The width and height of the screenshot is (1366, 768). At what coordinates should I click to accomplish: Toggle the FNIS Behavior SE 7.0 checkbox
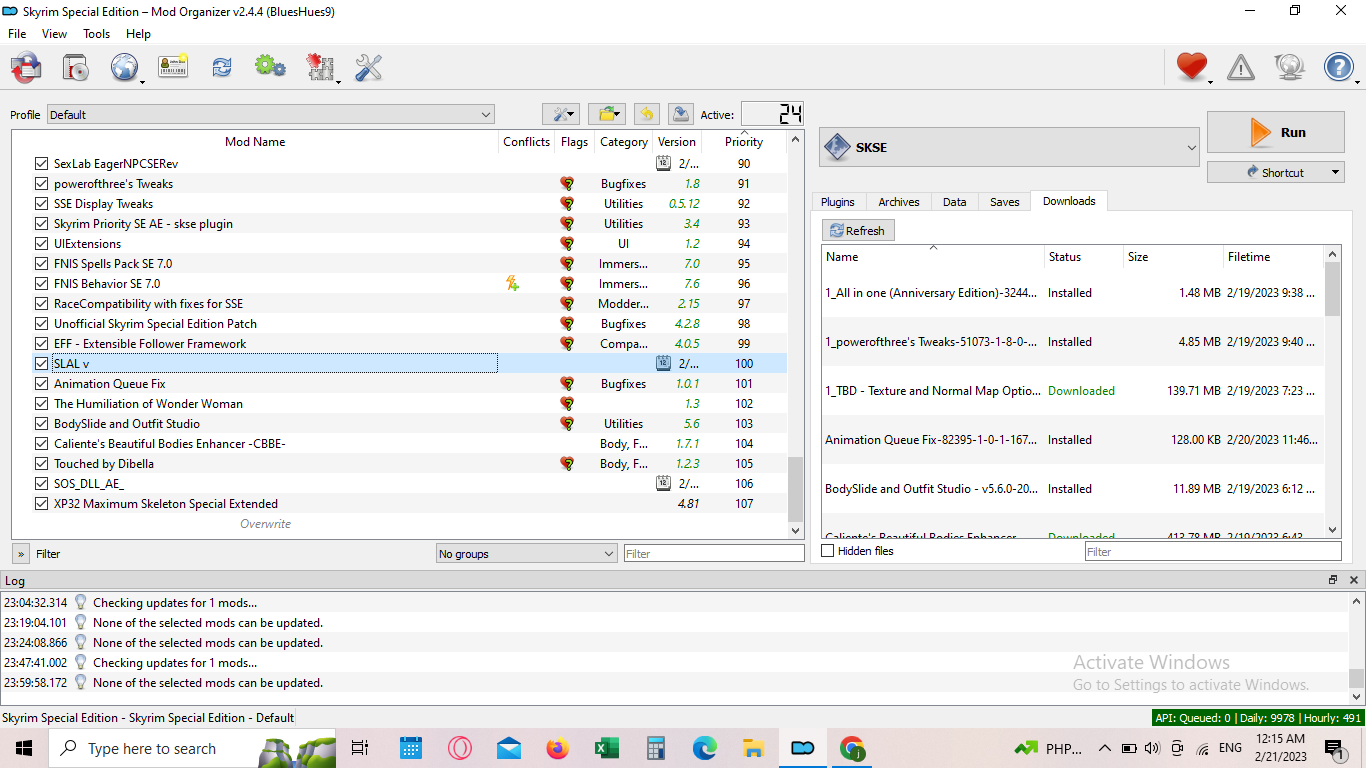tap(41, 284)
